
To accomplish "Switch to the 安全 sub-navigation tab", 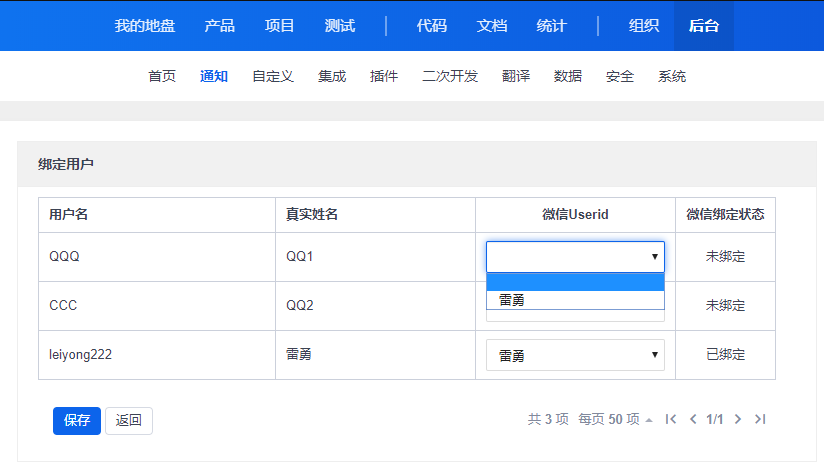I will tap(620, 76).
